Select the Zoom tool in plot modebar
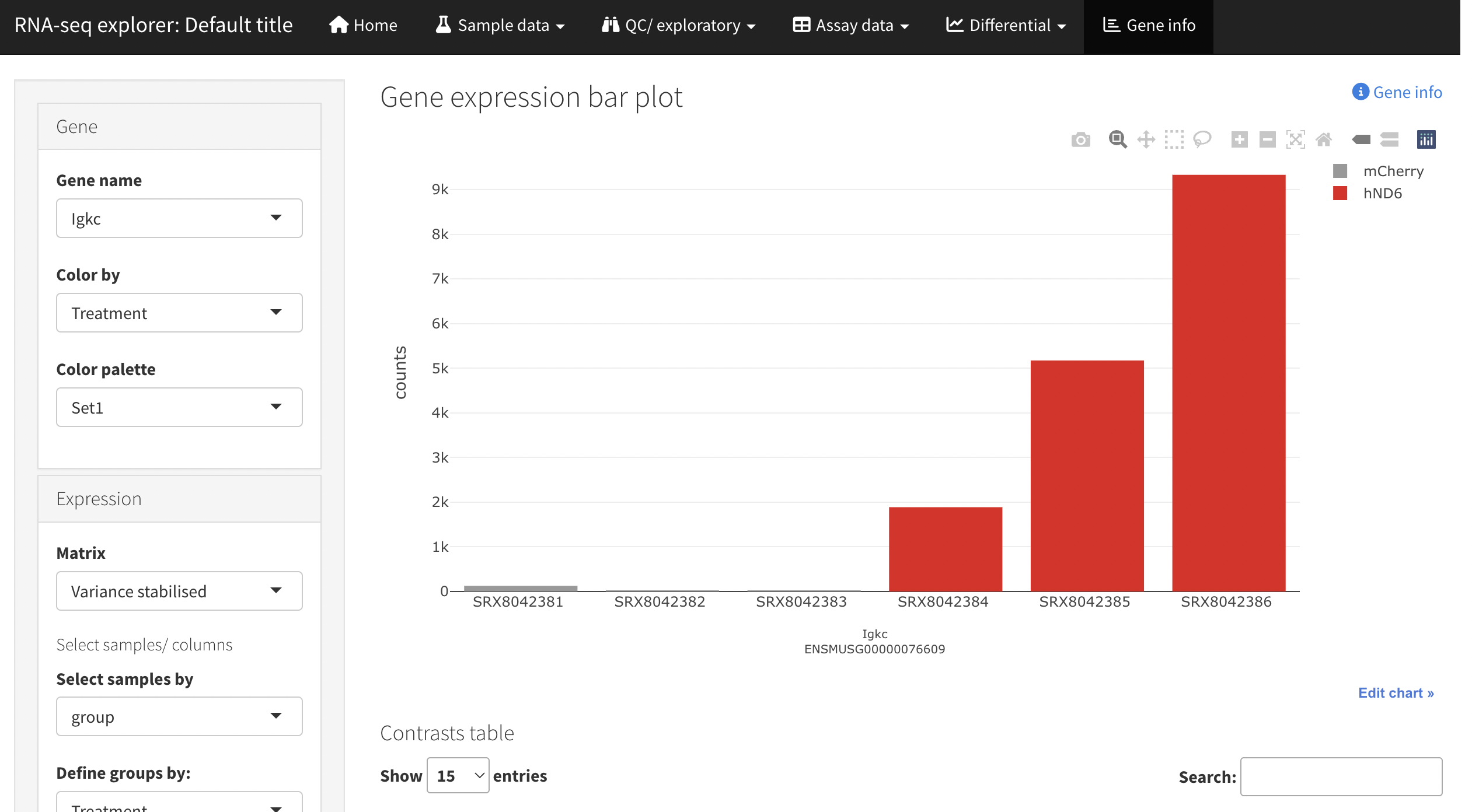Image resolution: width=1472 pixels, height=812 pixels. pos(1117,140)
